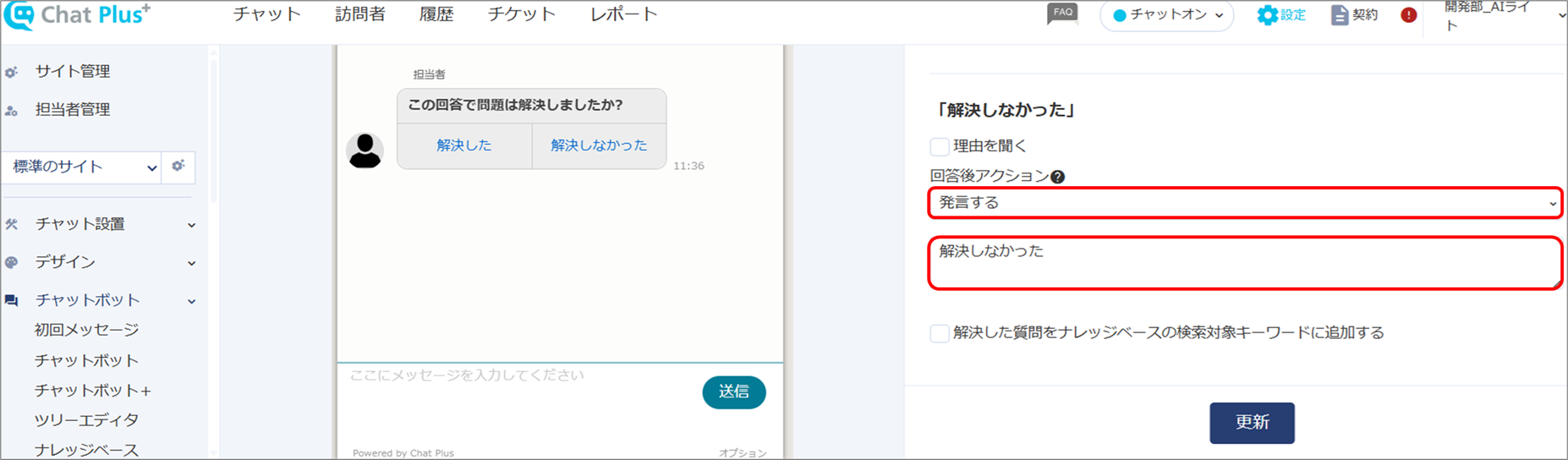Select ツリーエディタ in sidebar
1568x460 pixels.
point(86,420)
